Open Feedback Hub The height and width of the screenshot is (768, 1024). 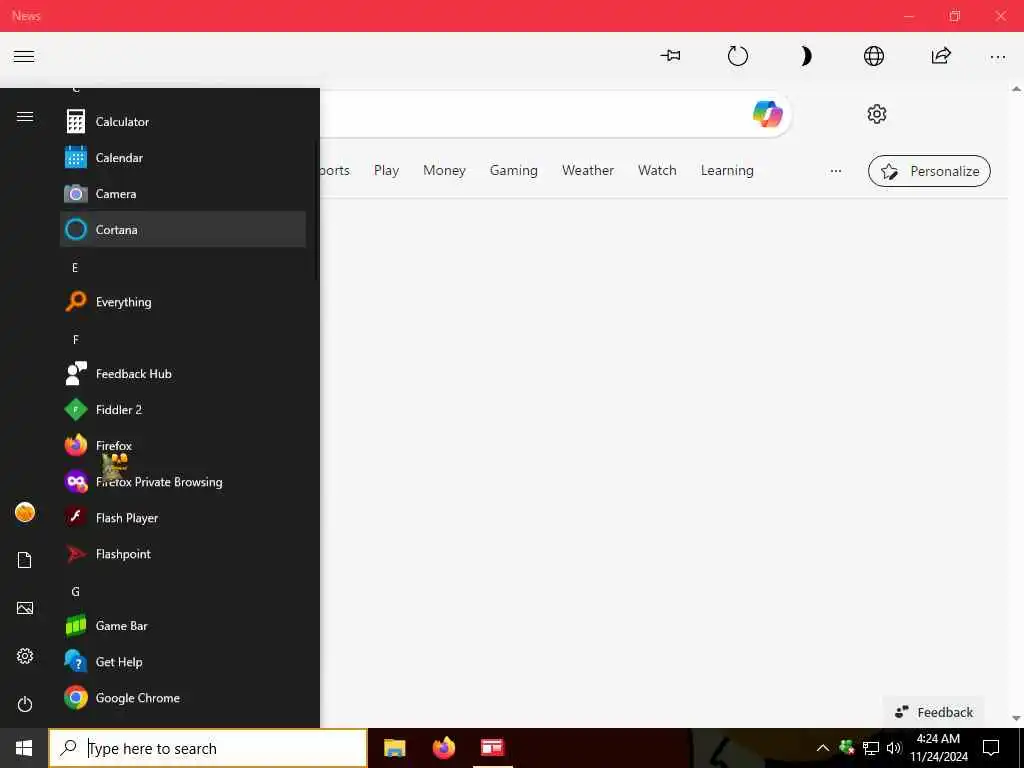point(183,374)
